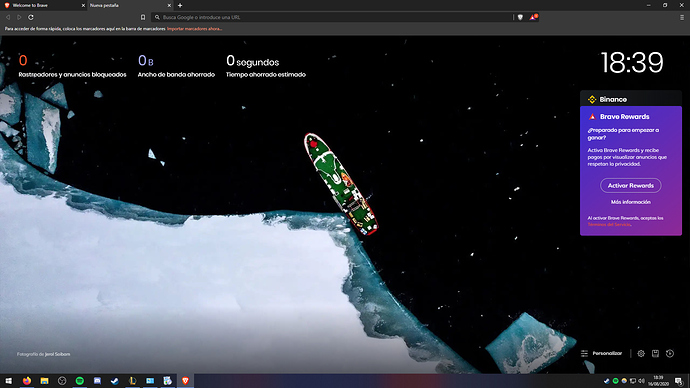Bookmark this page using the bookmark icon
Screen dimensions: 690x388
coord(143,17)
